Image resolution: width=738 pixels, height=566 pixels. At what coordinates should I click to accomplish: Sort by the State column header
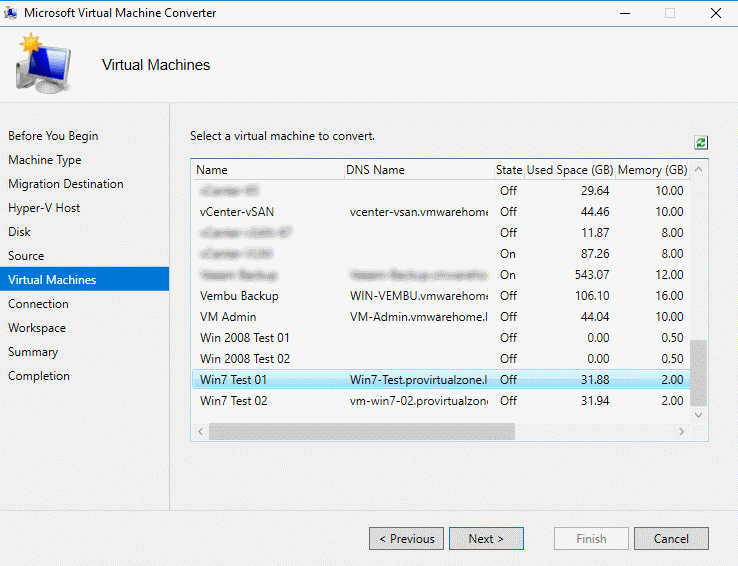(509, 170)
